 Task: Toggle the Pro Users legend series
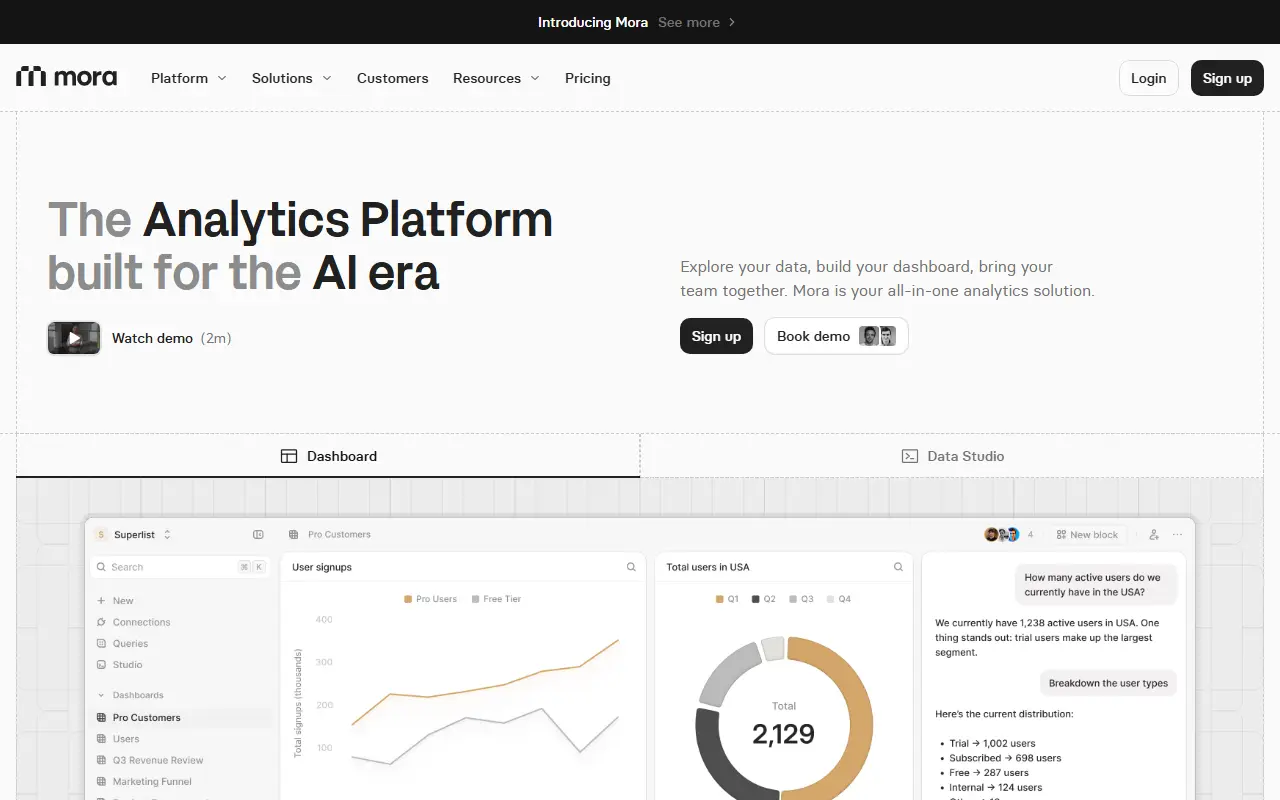click(430, 599)
